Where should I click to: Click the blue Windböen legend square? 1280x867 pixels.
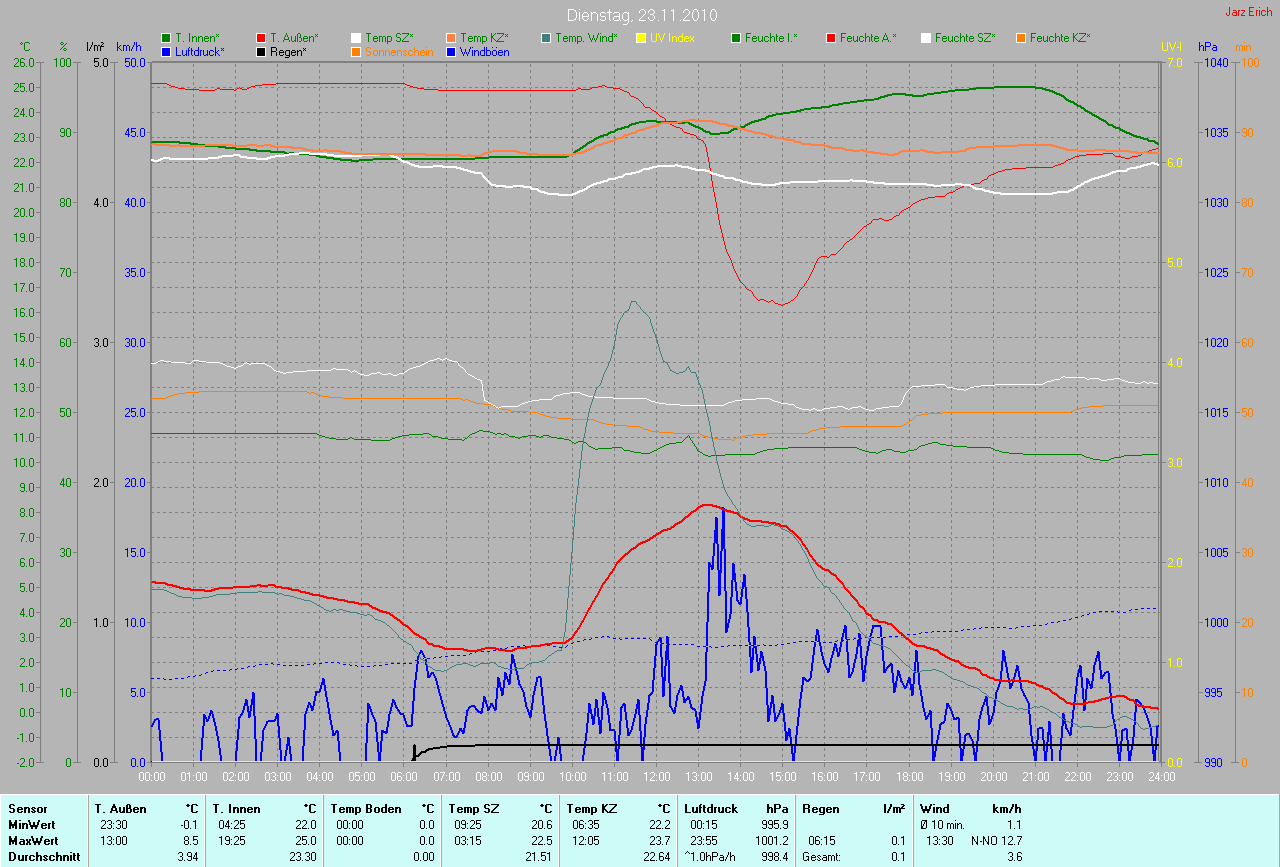[x=451, y=51]
